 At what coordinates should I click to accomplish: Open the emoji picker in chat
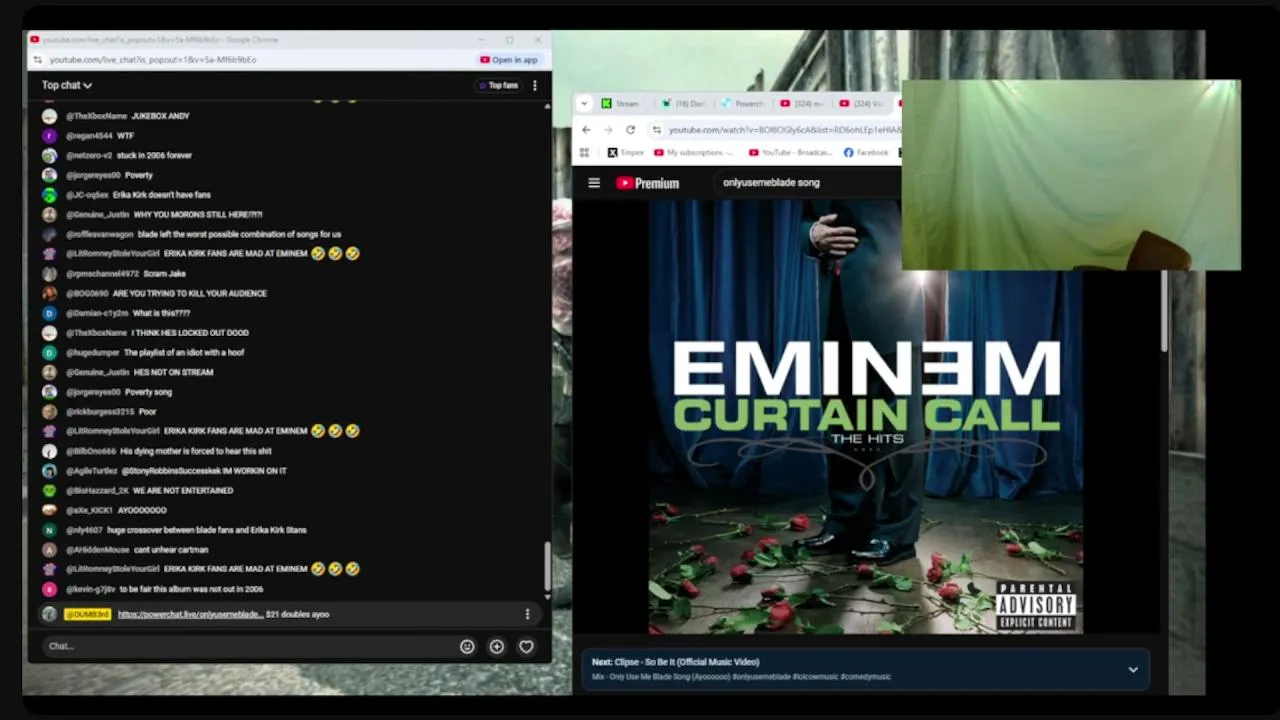click(x=467, y=646)
